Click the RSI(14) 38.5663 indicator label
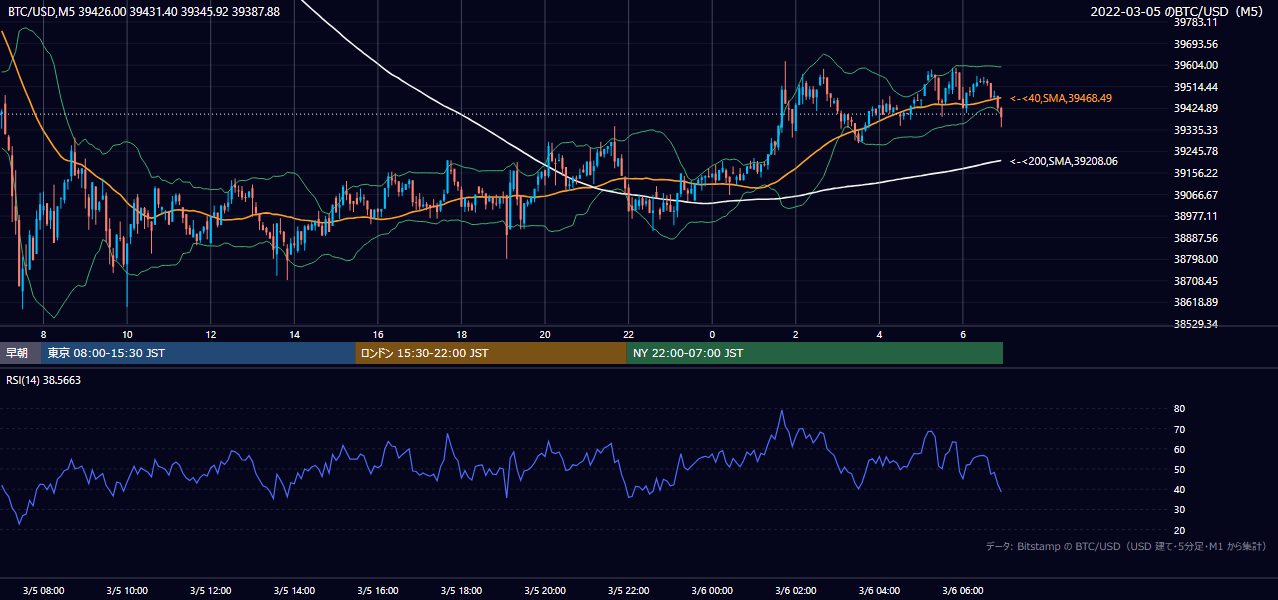 point(44,380)
